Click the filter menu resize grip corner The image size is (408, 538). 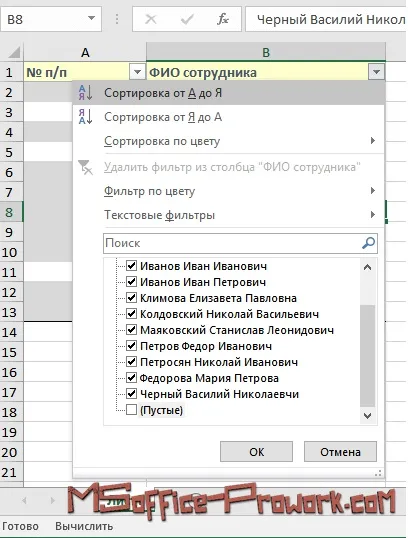click(378, 473)
